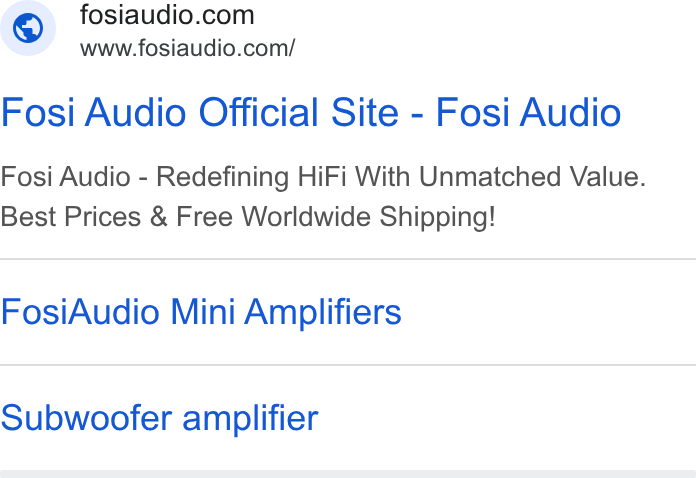Click the word 'Worldwide' in the description
This screenshot has height=478, width=696.
click(306, 217)
